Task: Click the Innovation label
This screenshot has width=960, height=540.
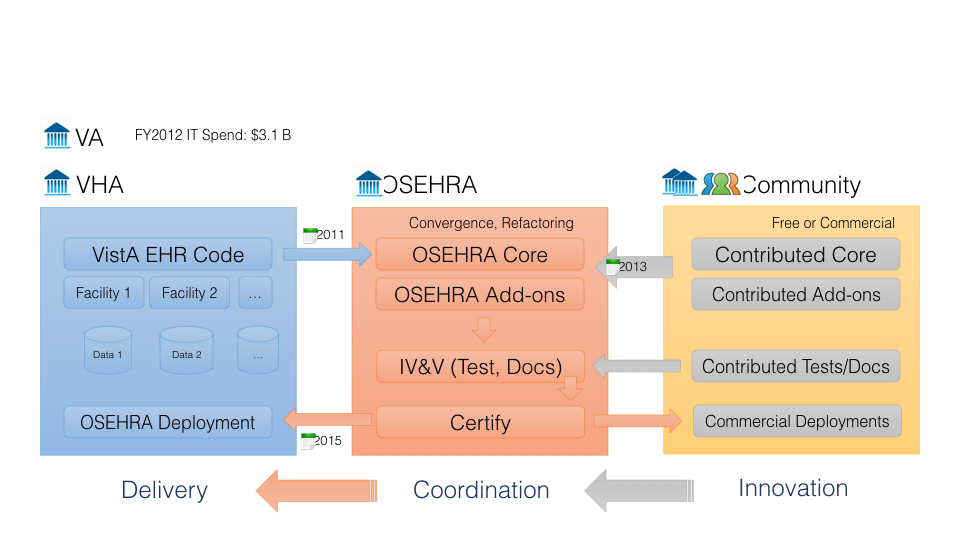Action: pos(793,488)
